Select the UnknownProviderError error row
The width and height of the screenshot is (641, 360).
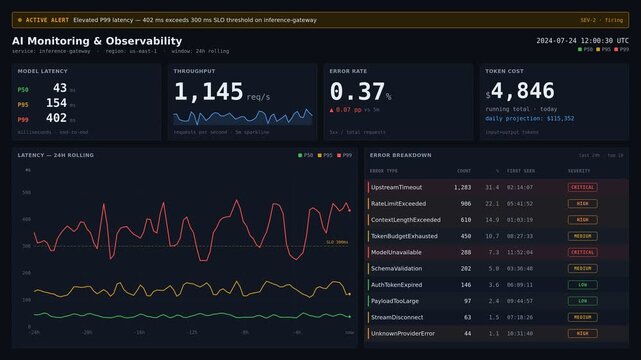(x=496, y=333)
